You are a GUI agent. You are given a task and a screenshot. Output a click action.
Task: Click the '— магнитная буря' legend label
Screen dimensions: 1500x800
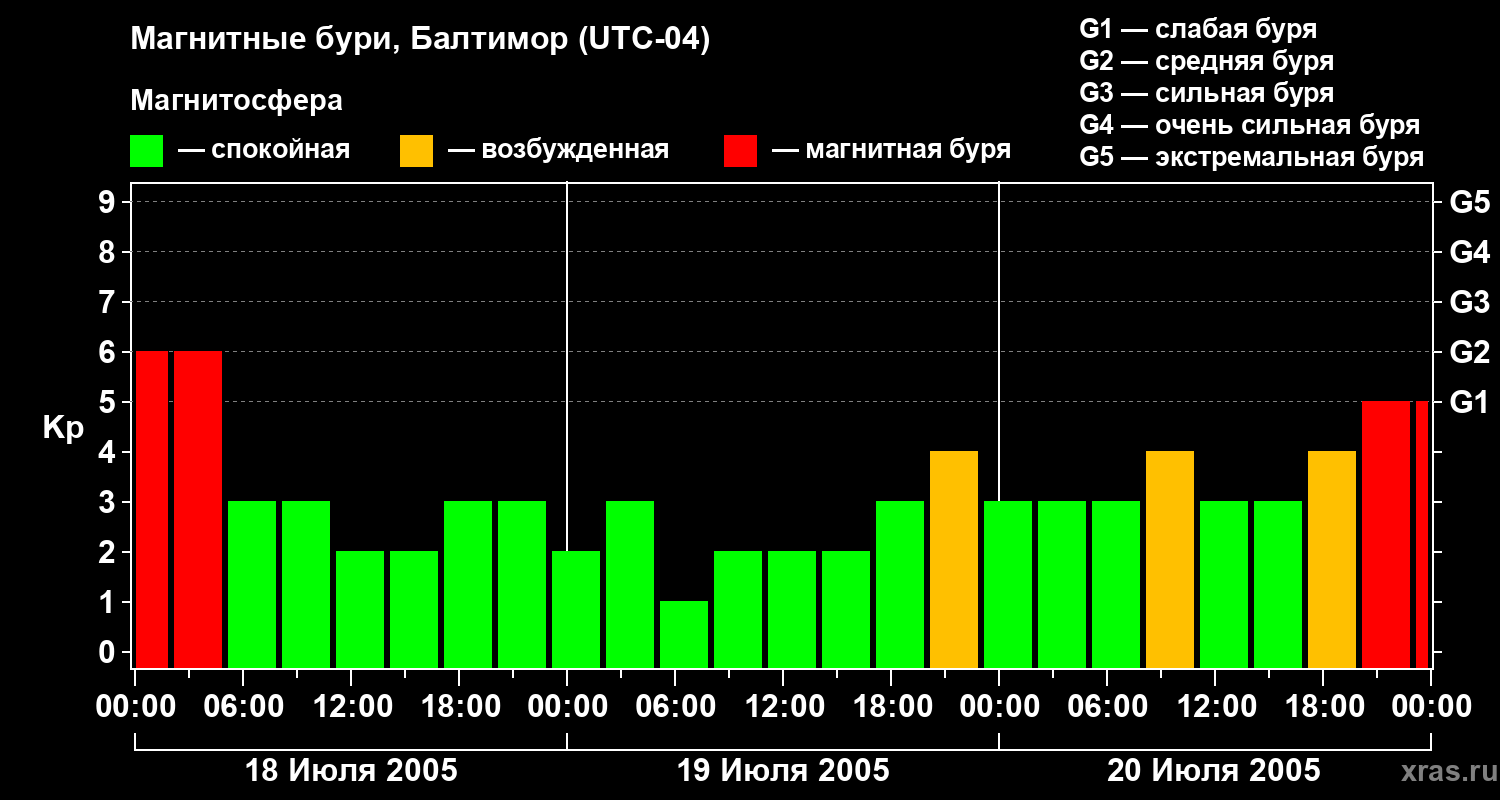coord(891,150)
